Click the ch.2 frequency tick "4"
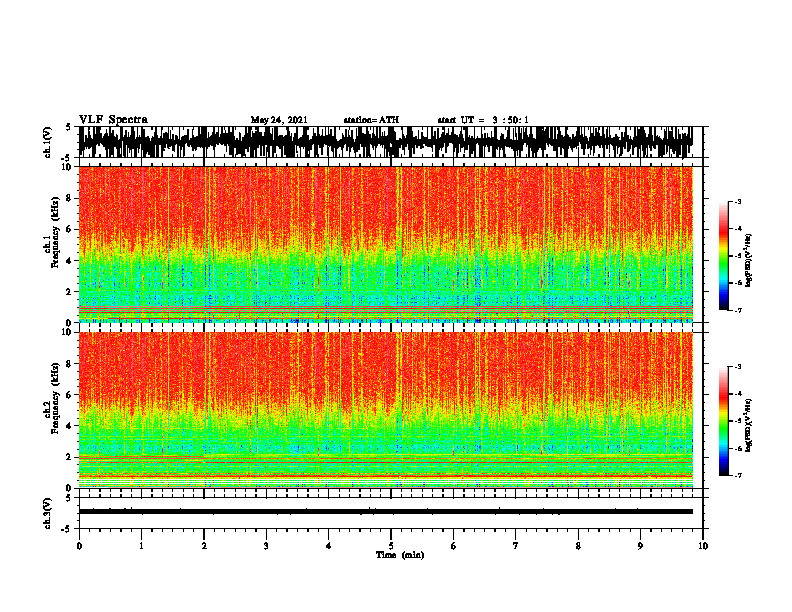The height and width of the screenshot is (612, 792). pos(70,426)
